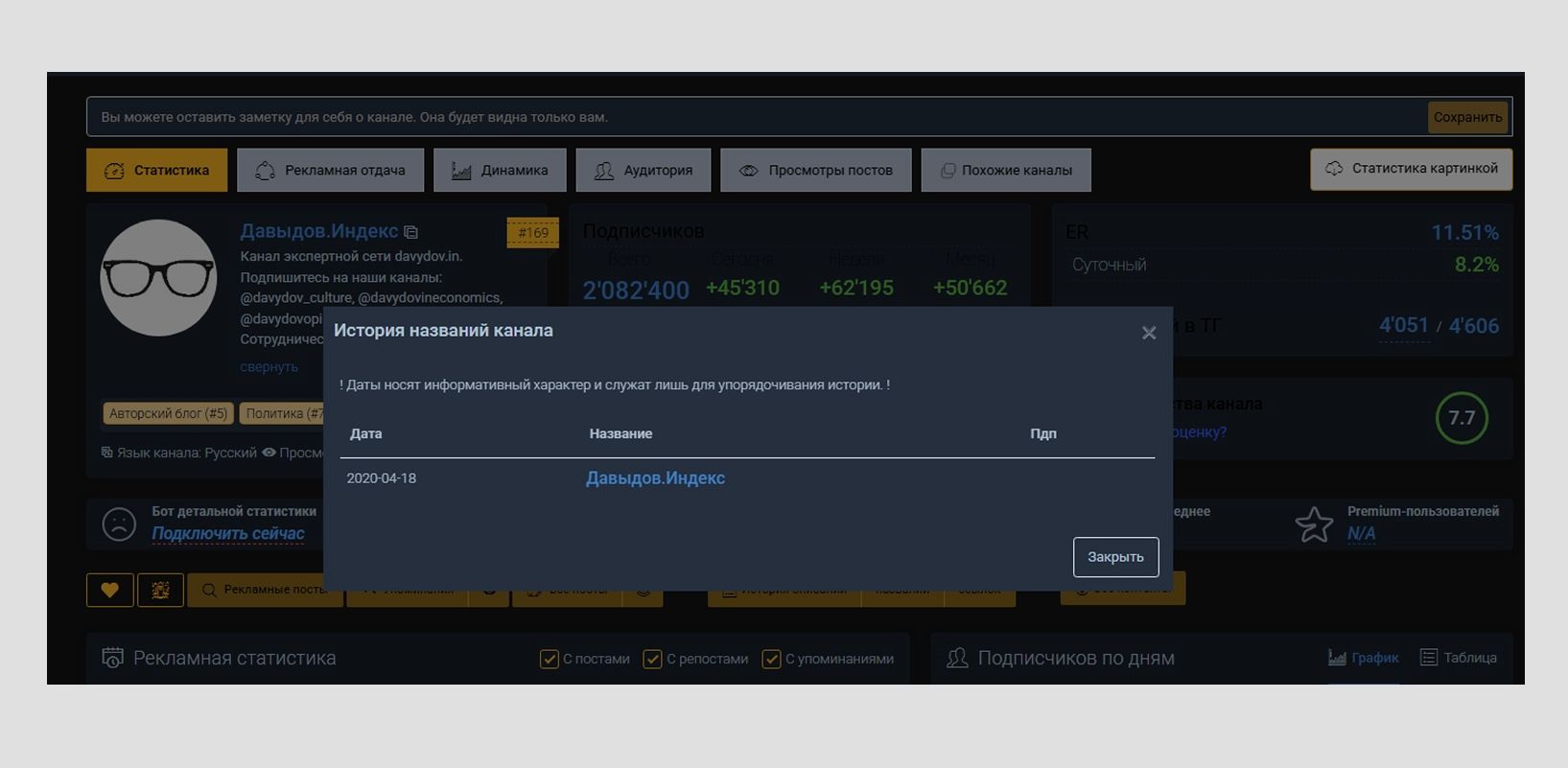This screenshot has height=768, width=1568.
Task: Open the Статистика tab
Action: coord(157,170)
